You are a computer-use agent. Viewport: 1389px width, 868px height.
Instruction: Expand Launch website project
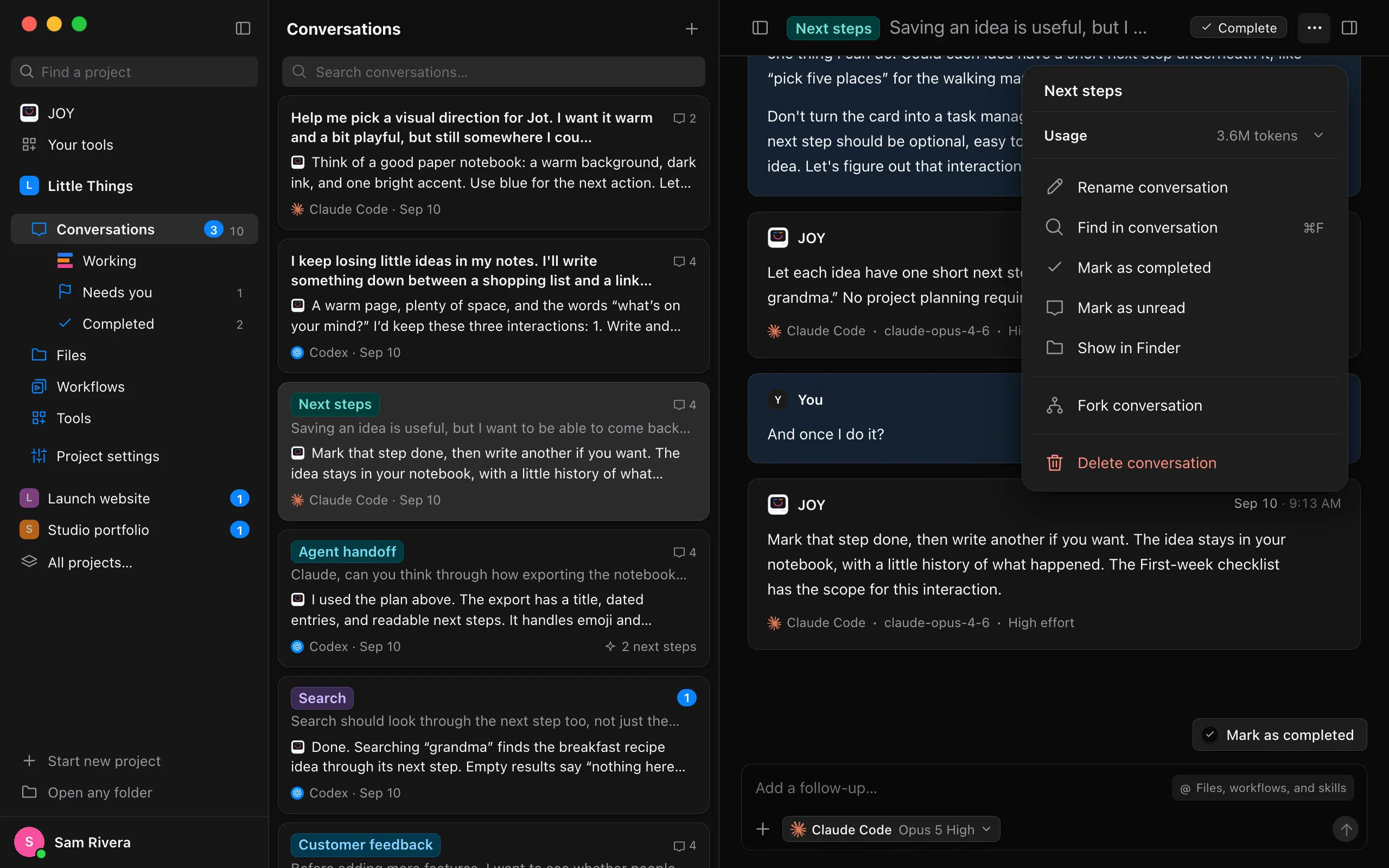pyautogui.click(x=135, y=499)
